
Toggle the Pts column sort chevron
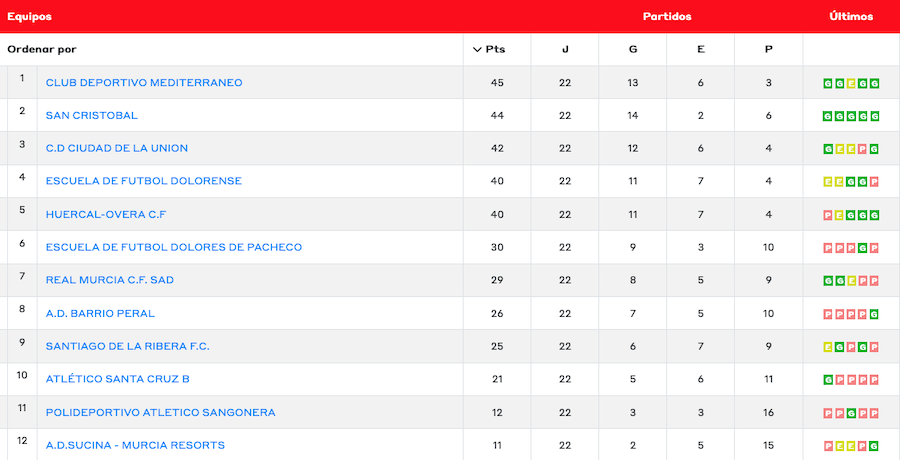point(477,49)
